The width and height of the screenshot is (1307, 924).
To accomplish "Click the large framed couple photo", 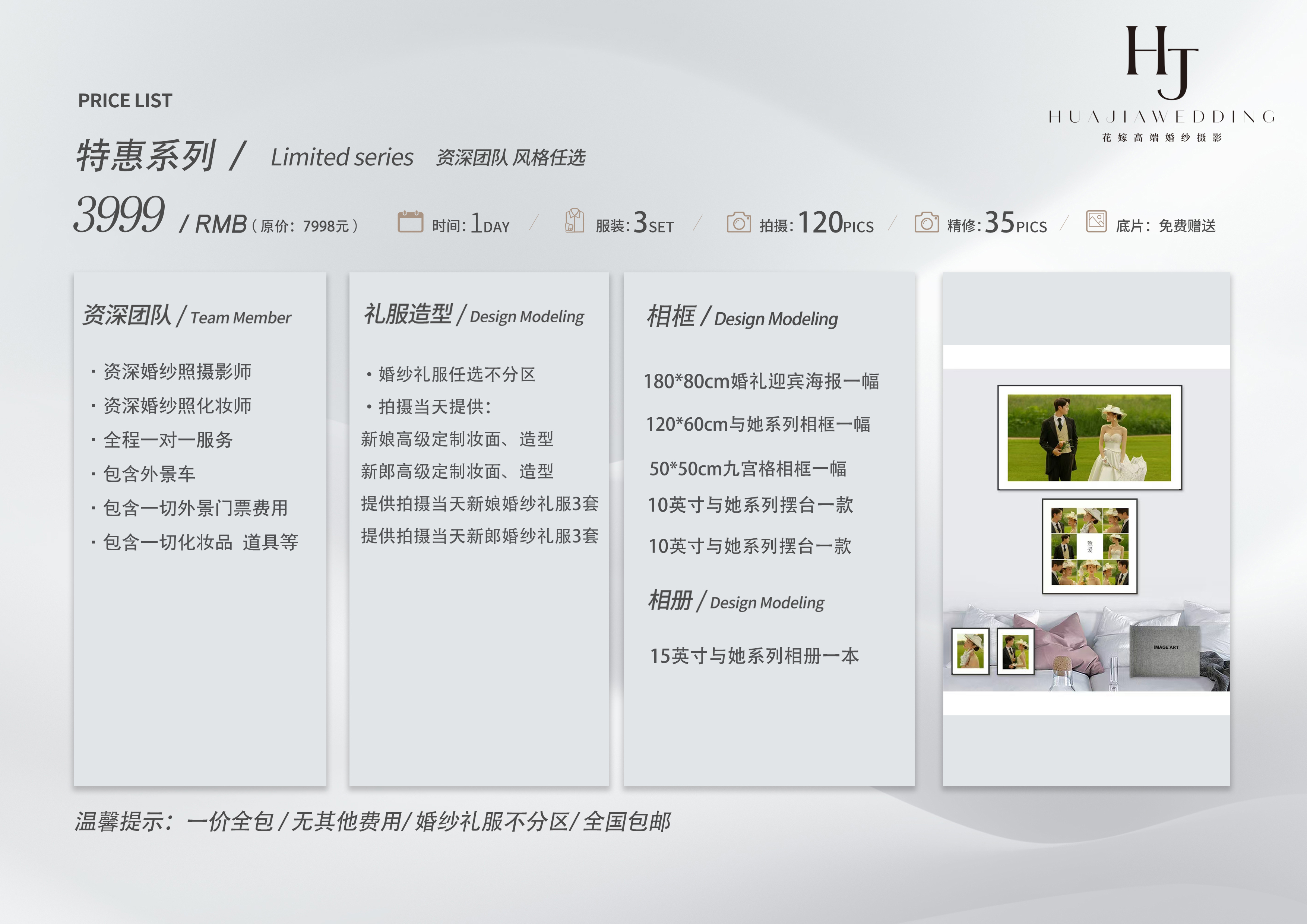I will [1089, 438].
